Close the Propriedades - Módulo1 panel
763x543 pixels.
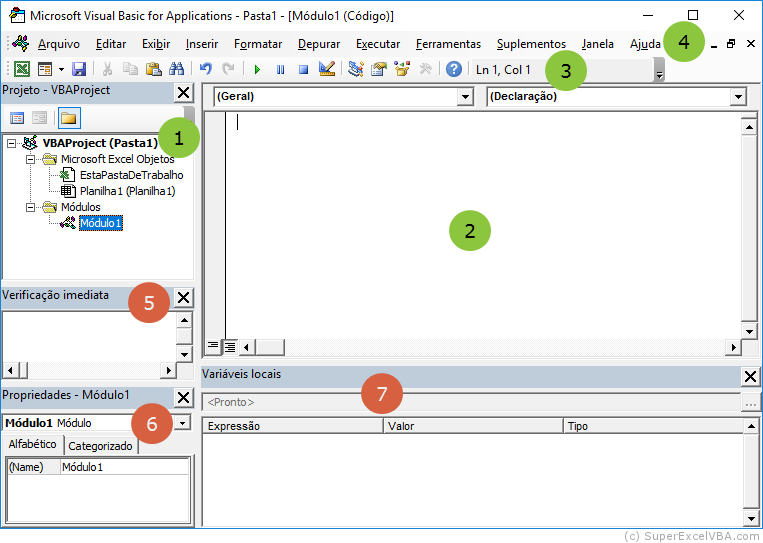pos(183,398)
